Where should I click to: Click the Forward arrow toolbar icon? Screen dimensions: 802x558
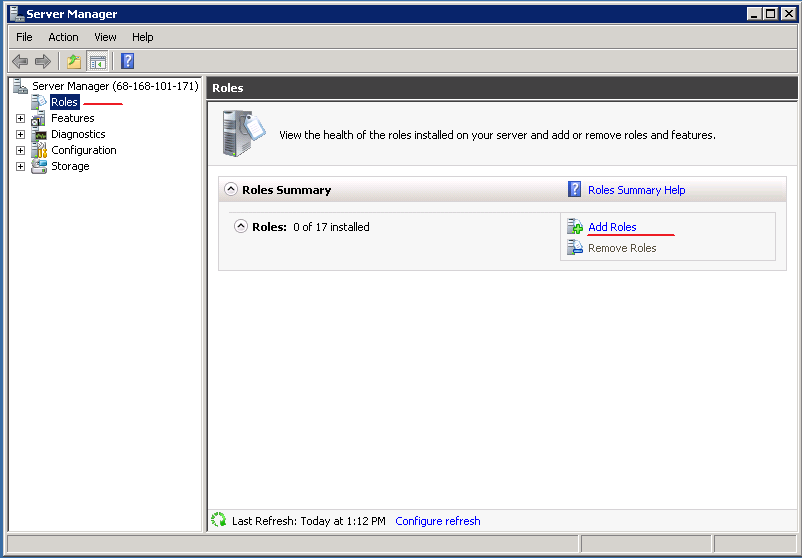(43, 62)
